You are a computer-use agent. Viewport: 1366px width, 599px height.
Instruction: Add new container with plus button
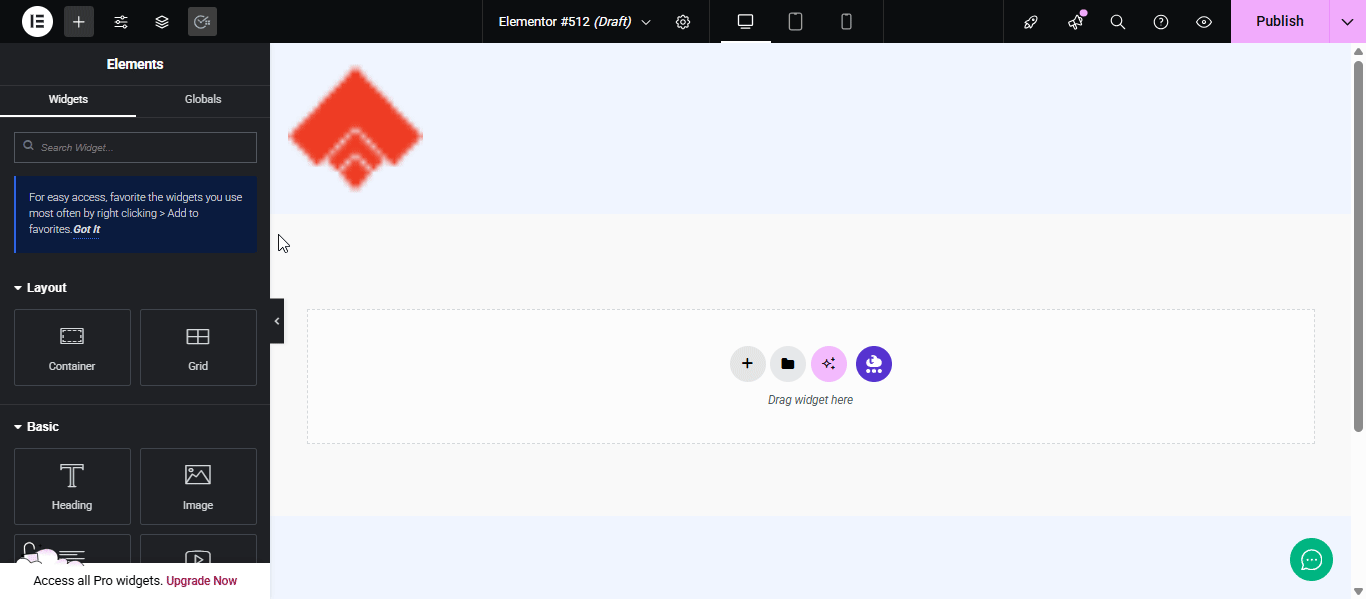tap(747, 364)
